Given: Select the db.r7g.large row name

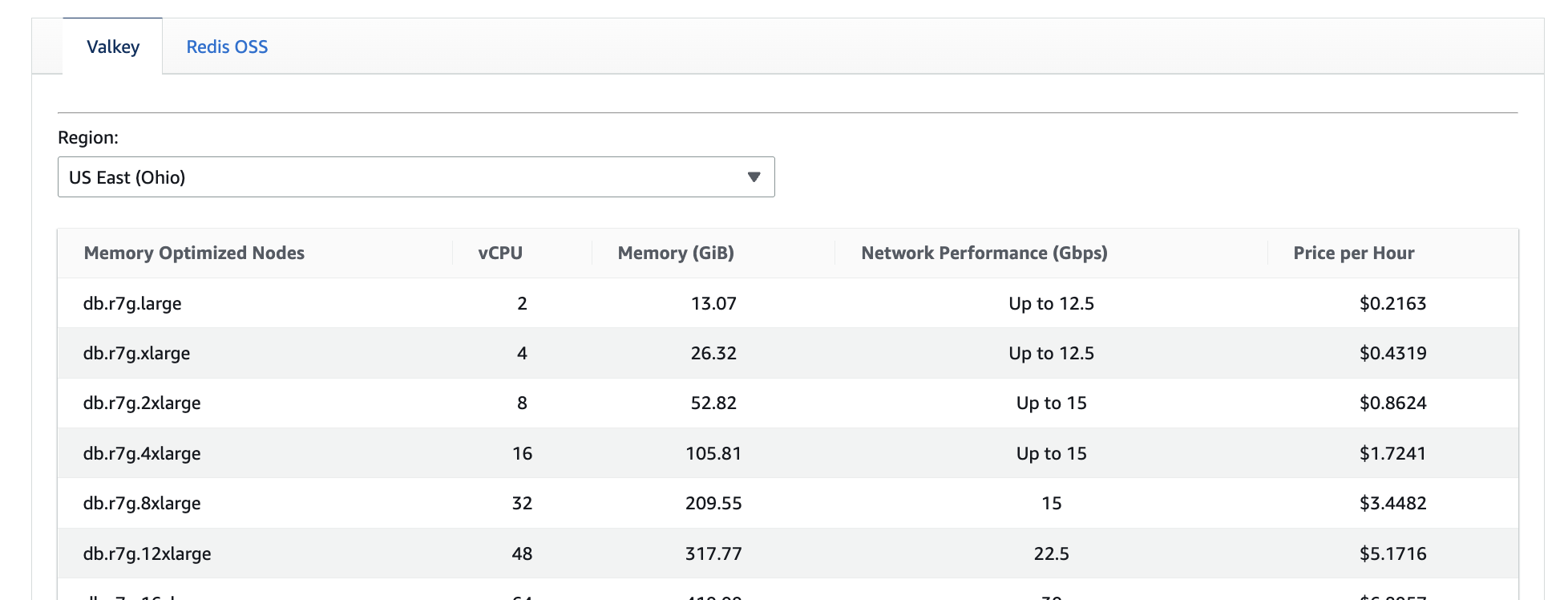Looking at the screenshot, I should coord(132,304).
